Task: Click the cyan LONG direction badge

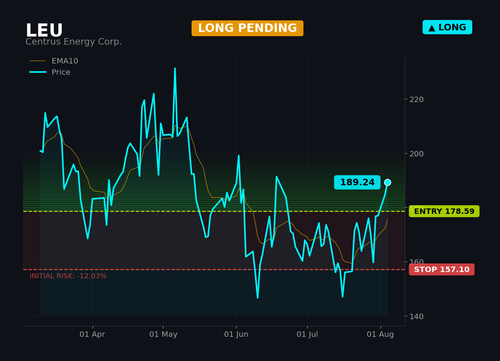Action: pyautogui.click(x=447, y=27)
